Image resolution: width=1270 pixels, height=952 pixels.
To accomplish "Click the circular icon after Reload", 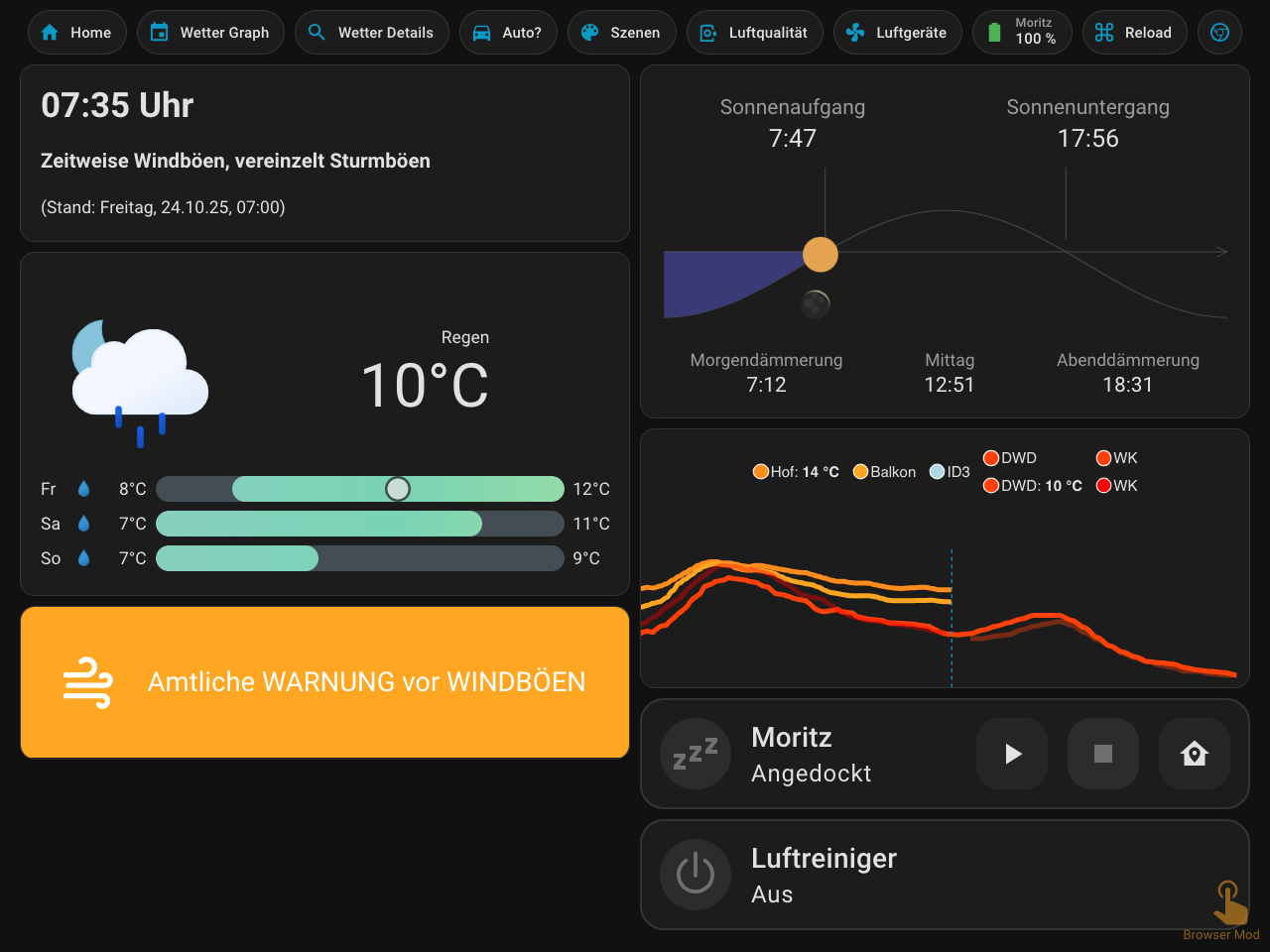I will click(x=1219, y=33).
